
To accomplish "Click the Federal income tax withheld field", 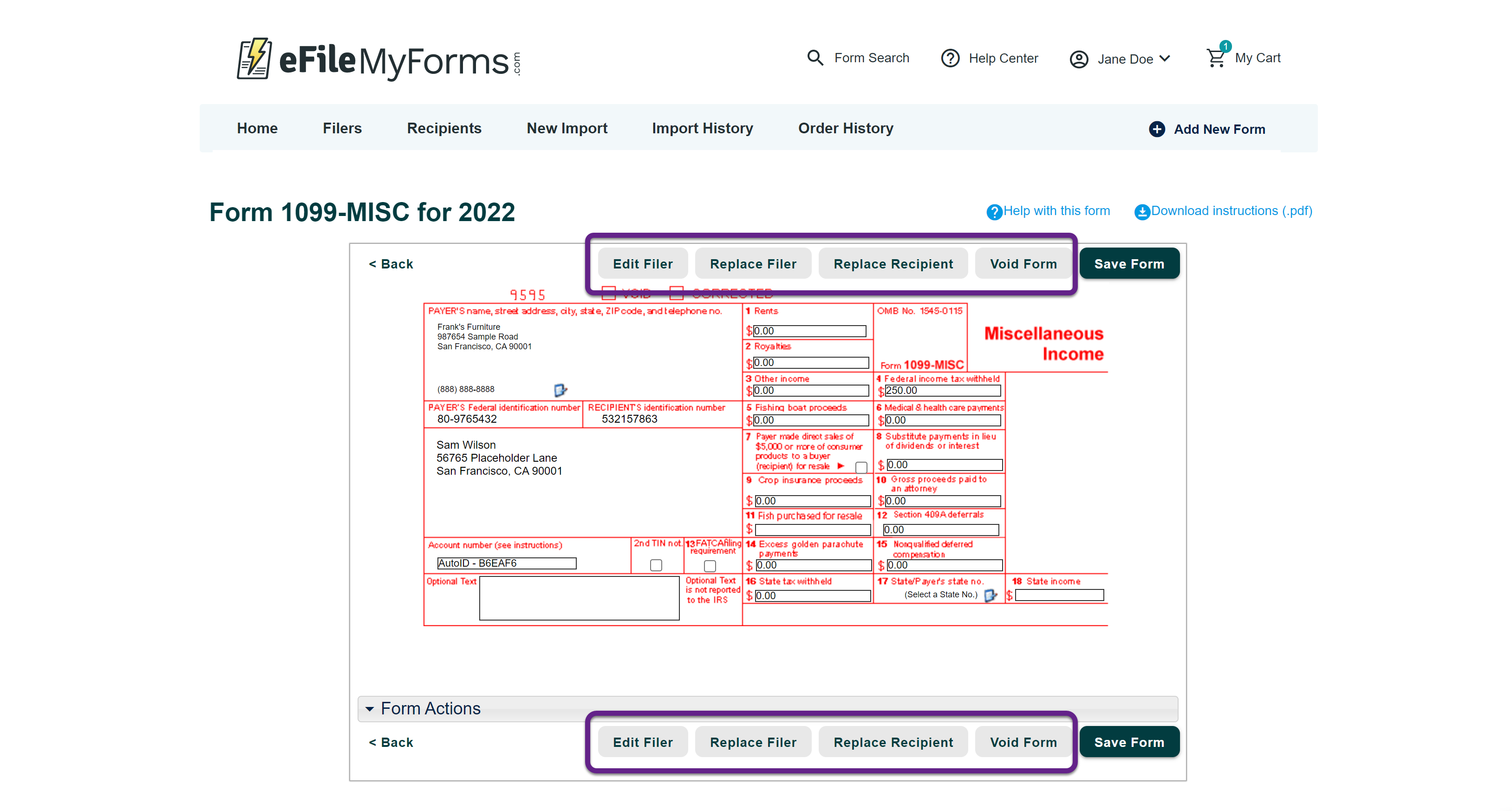I will point(942,391).
